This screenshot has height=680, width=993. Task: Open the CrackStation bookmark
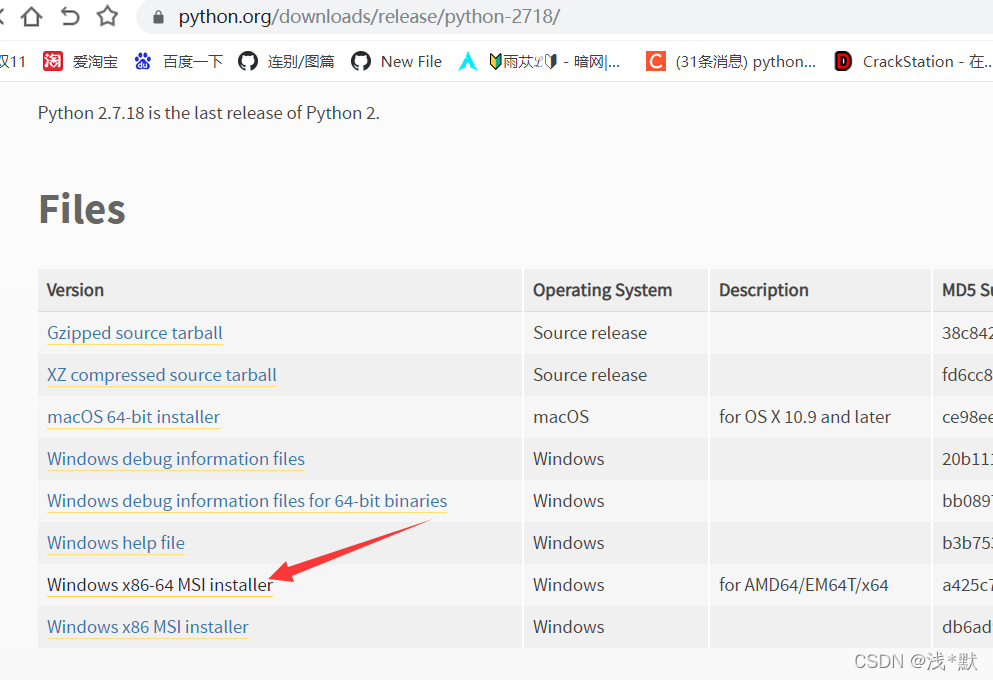(912, 62)
